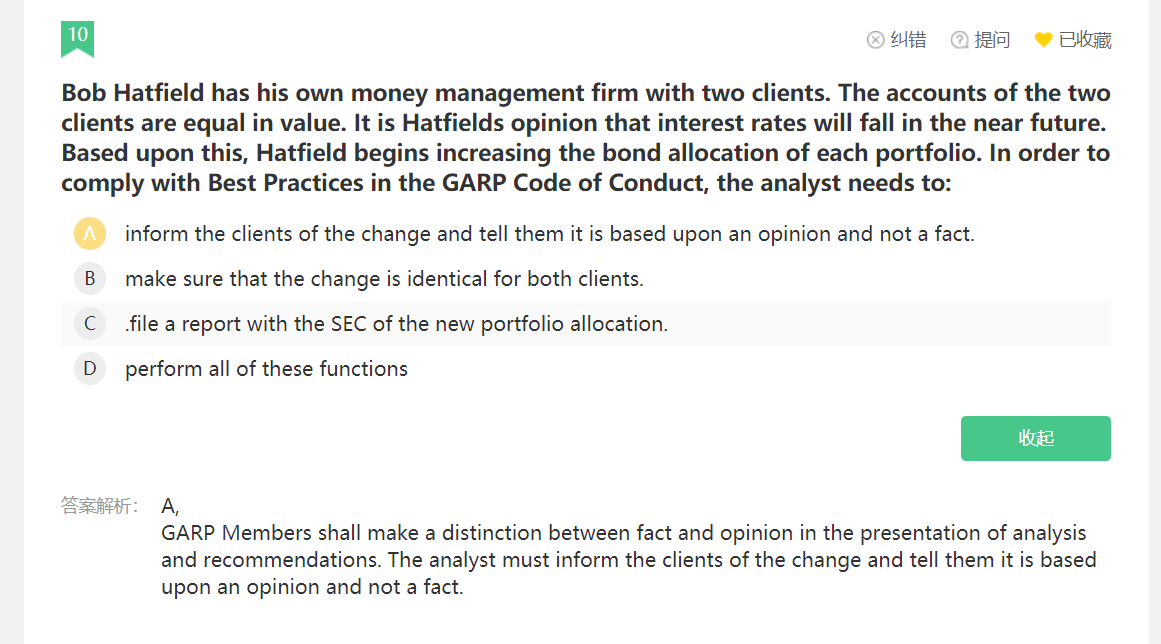Click the answer letter 'A,' in the explanation
Image resolution: width=1161 pixels, height=644 pixels.
[x=169, y=506]
